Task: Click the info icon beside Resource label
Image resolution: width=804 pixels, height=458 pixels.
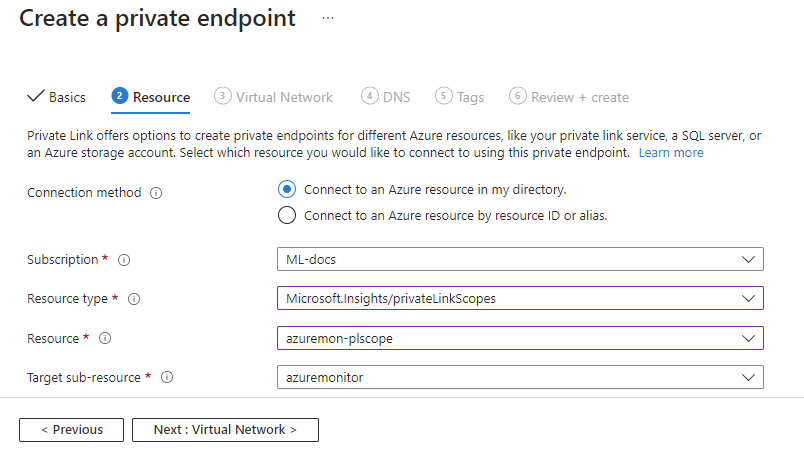Action: 103,338
